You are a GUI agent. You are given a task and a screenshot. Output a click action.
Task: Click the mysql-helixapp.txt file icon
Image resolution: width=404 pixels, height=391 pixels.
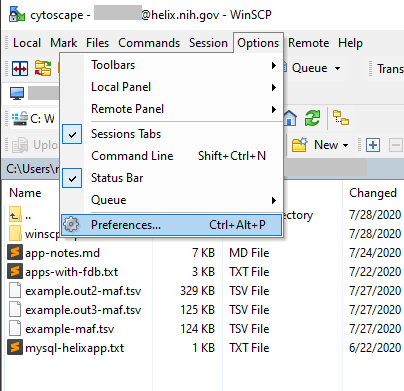(15, 348)
